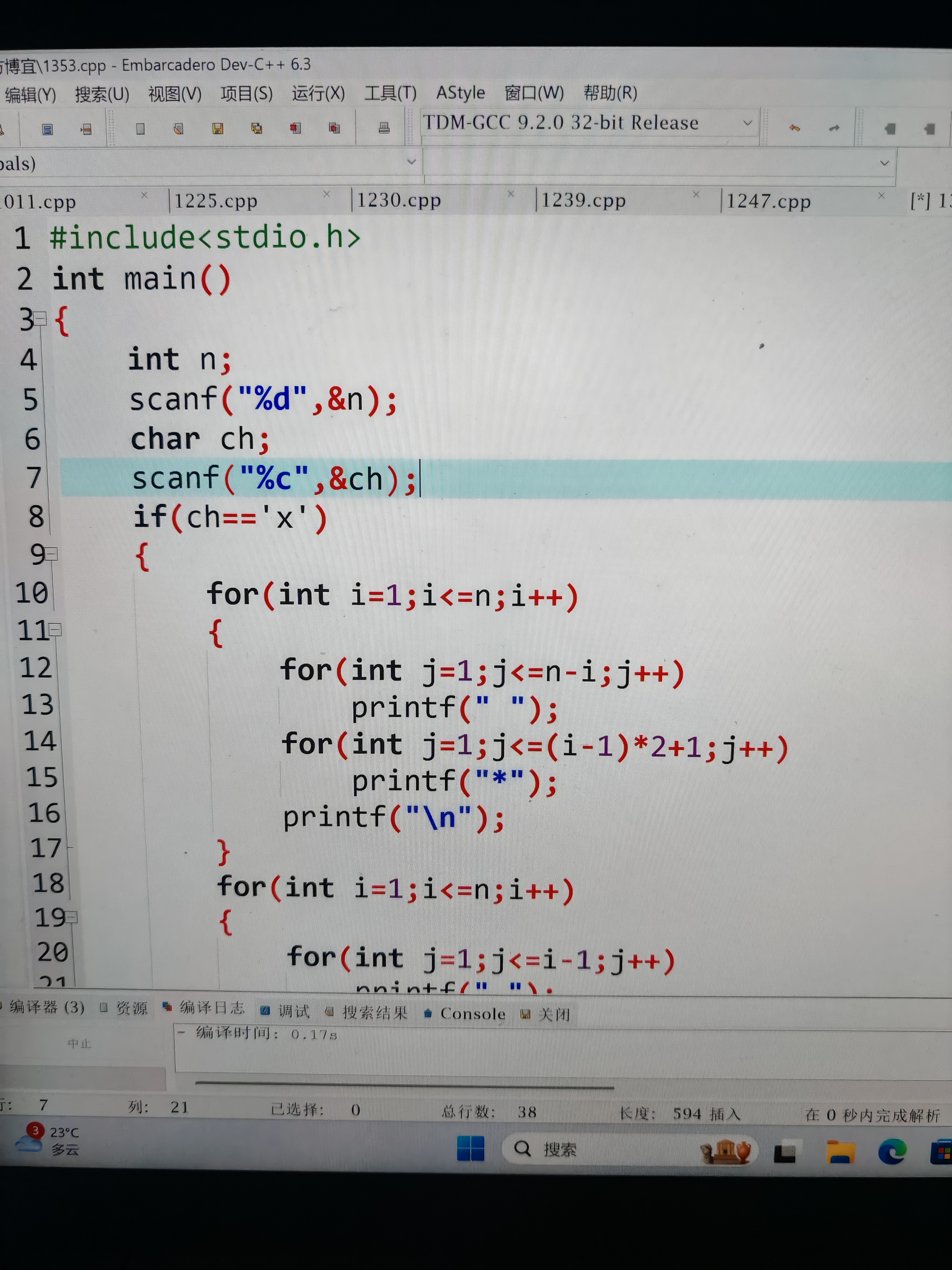This screenshot has width=952, height=1270.
Task: Open the globals scope dropdown
Action: point(411,162)
